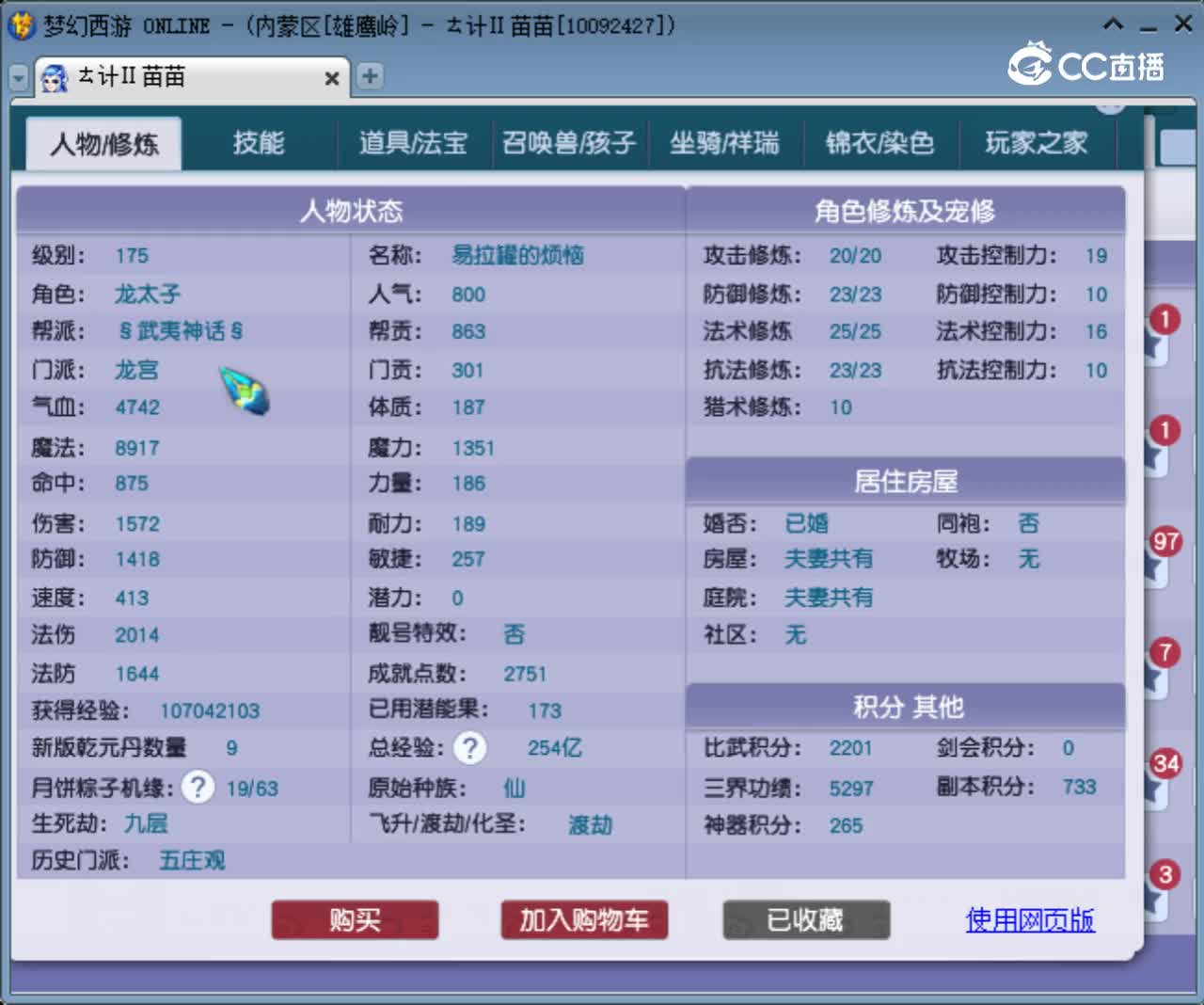Viewport: 1204px width, 1005px height.
Task: Click the 三界功绩 value 5297
Action: coord(851,789)
